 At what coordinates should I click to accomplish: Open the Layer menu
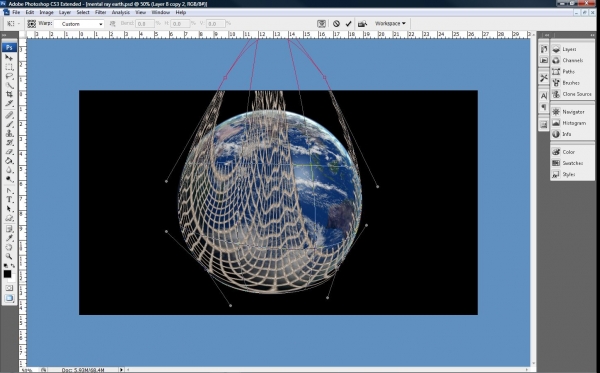(65, 12)
